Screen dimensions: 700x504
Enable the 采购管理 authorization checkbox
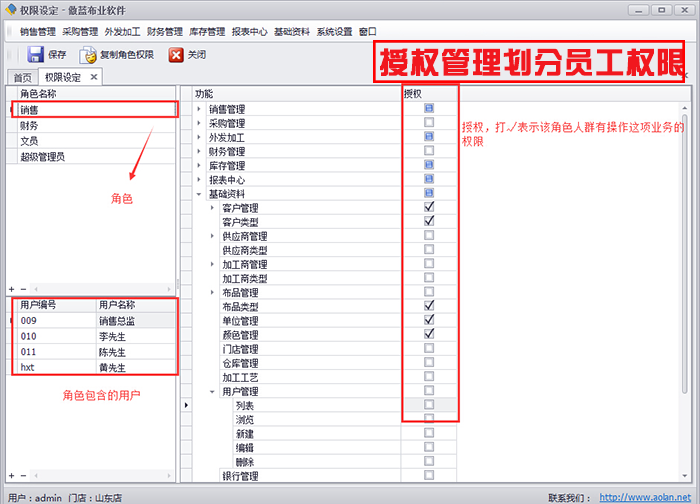pos(429,123)
